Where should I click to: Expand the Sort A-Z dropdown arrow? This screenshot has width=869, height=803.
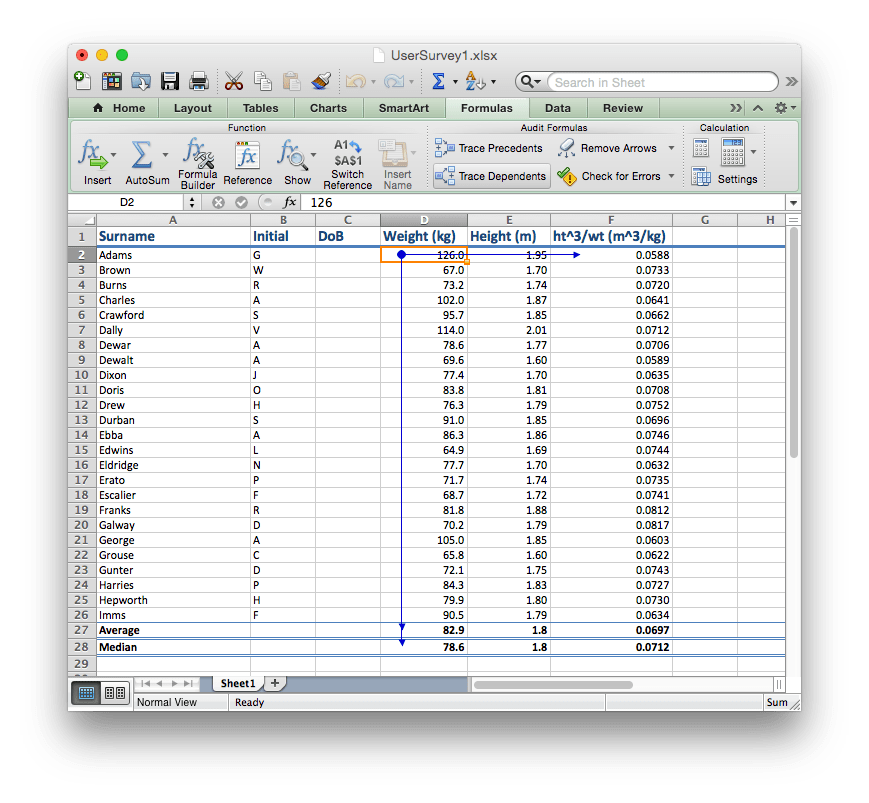pyautogui.click(x=495, y=81)
